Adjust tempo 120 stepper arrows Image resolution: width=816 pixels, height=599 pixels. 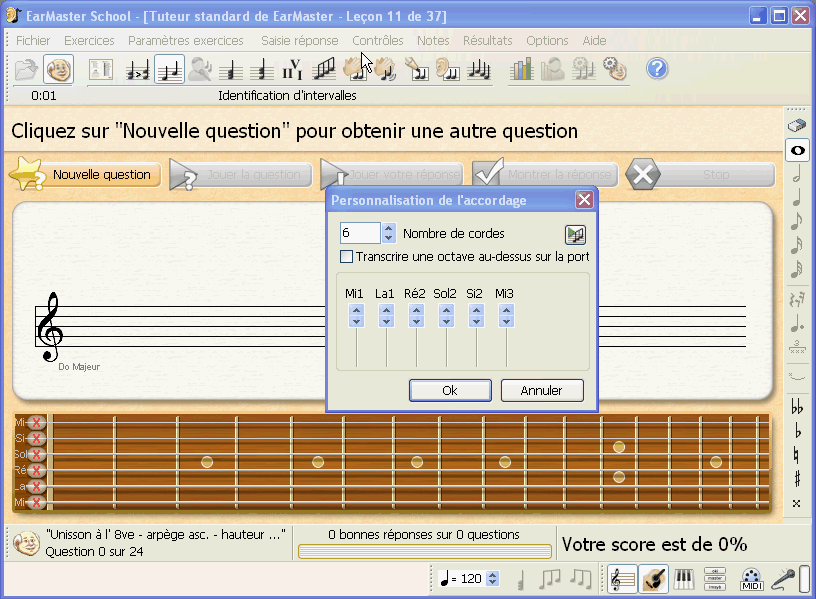point(493,579)
